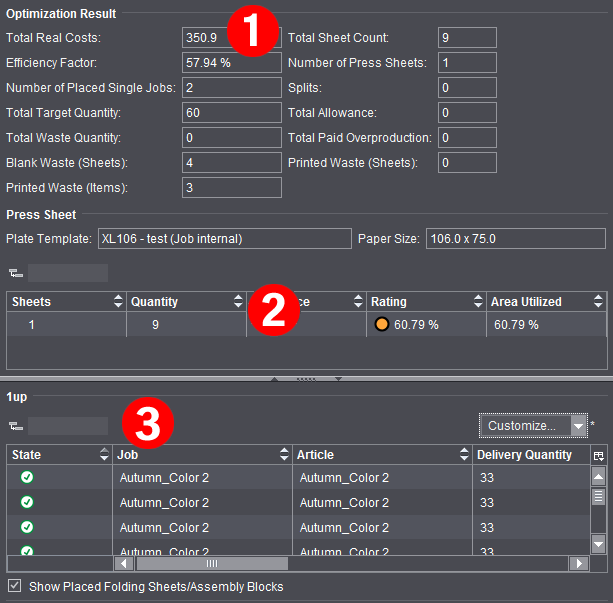
Task: Click the column chooser icon beside Delivery Quantity
Action: click(x=598, y=455)
